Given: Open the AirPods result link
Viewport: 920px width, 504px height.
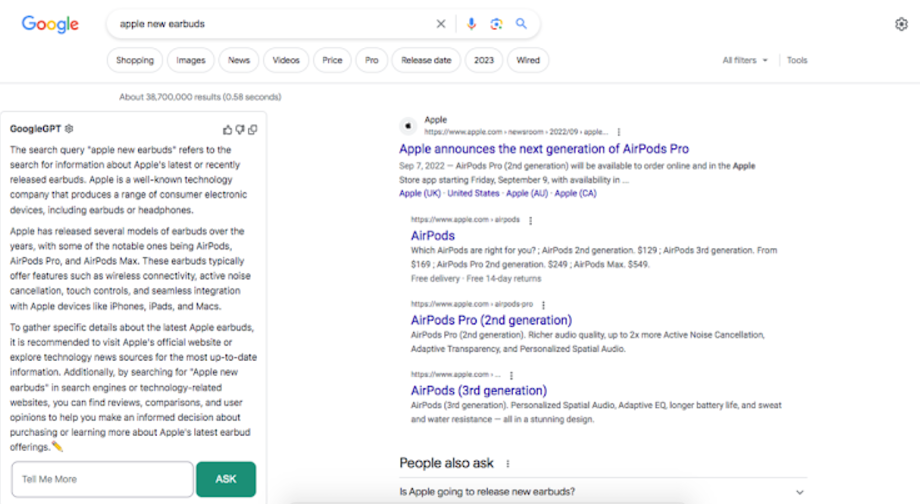Looking at the screenshot, I should click(x=432, y=235).
